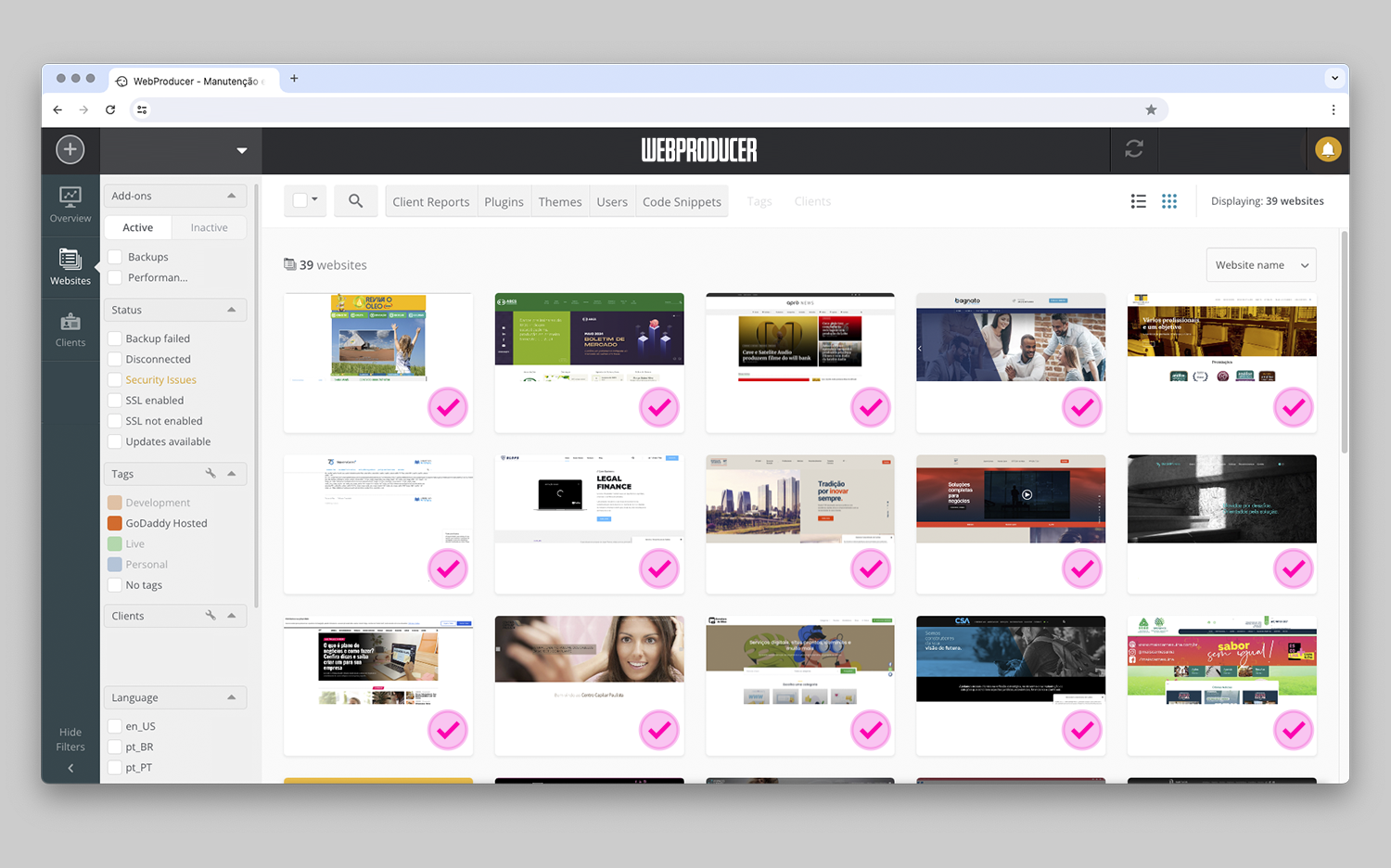
Task: Click the search magnifier icon
Action: 355,200
